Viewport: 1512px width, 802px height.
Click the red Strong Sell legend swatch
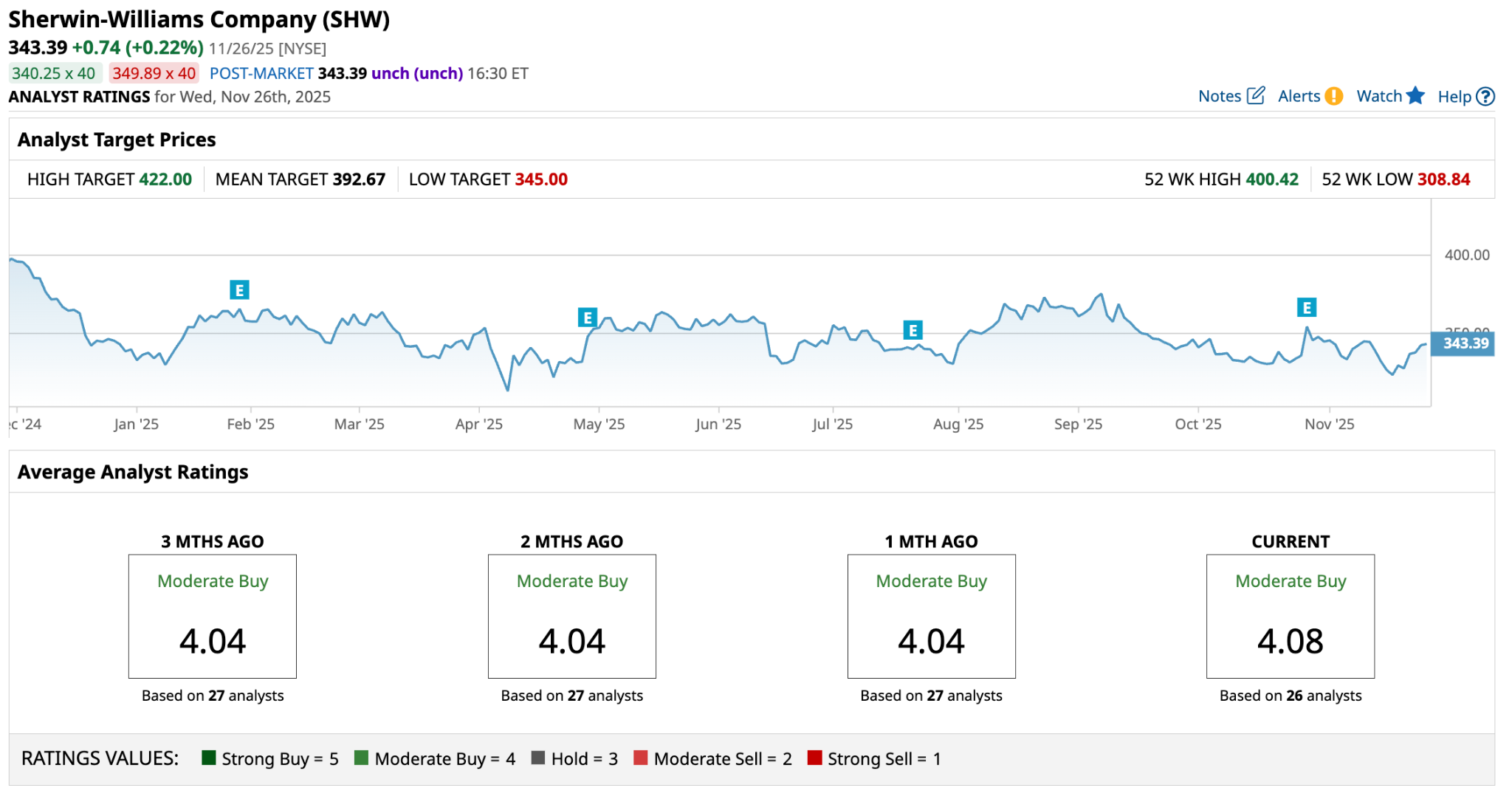(x=814, y=758)
